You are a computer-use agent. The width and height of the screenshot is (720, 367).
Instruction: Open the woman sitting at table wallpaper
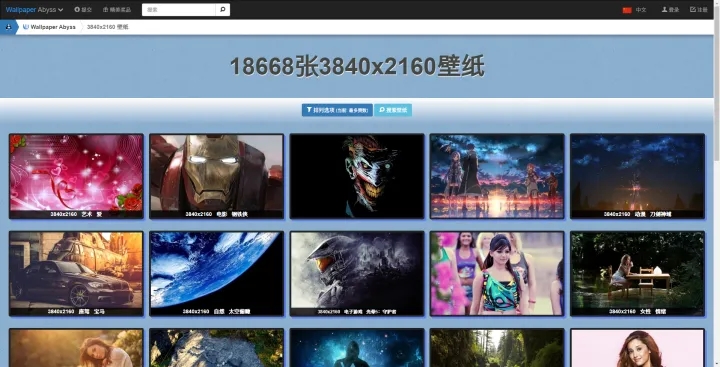637,274
